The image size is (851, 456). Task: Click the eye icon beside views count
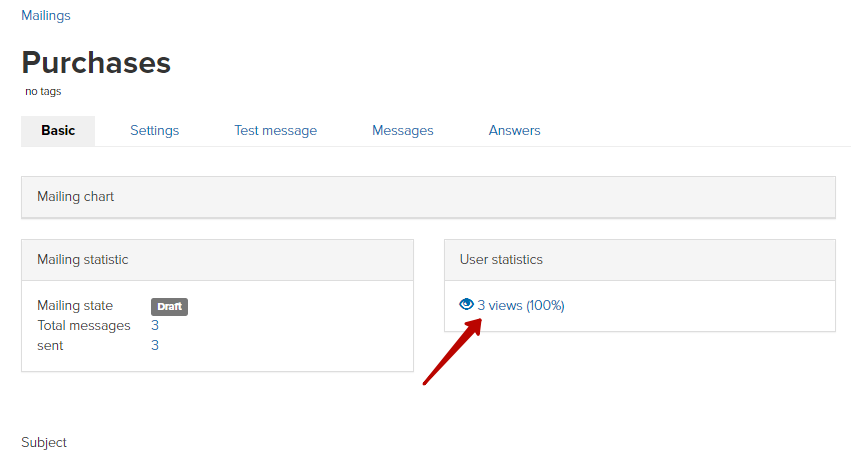tap(466, 305)
